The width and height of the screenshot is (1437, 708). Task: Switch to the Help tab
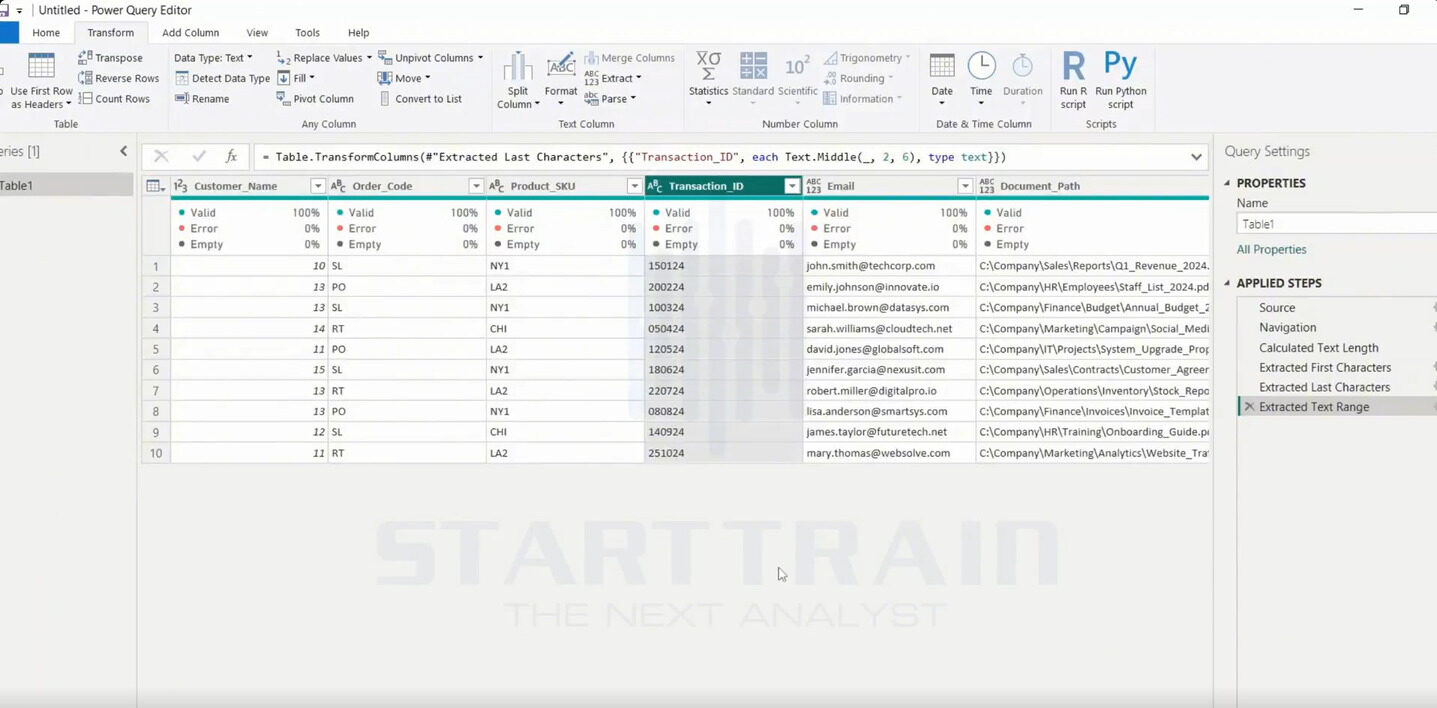tap(358, 33)
